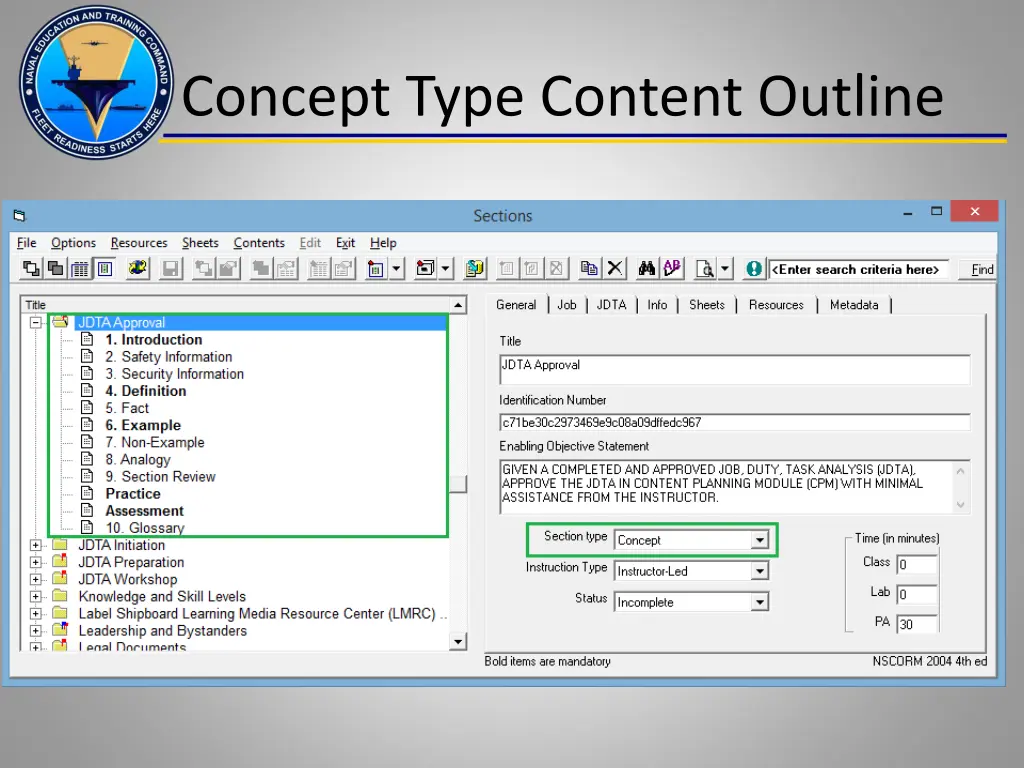This screenshot has width=1024, height=768.
Task: Expand the Legal Documents folder
Action: 36,646
